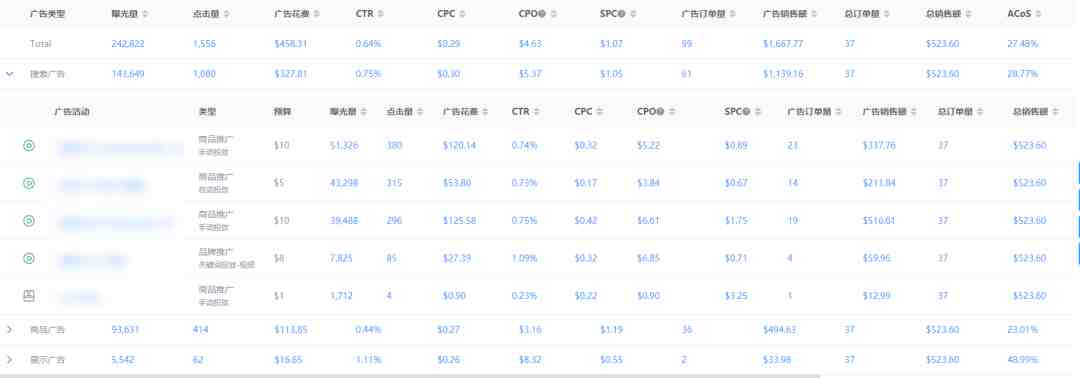The width and height of the screenshot is (1080, 378).
Task: Toggle status of the $125.58 spend campaign
Action: coord(29,221)
